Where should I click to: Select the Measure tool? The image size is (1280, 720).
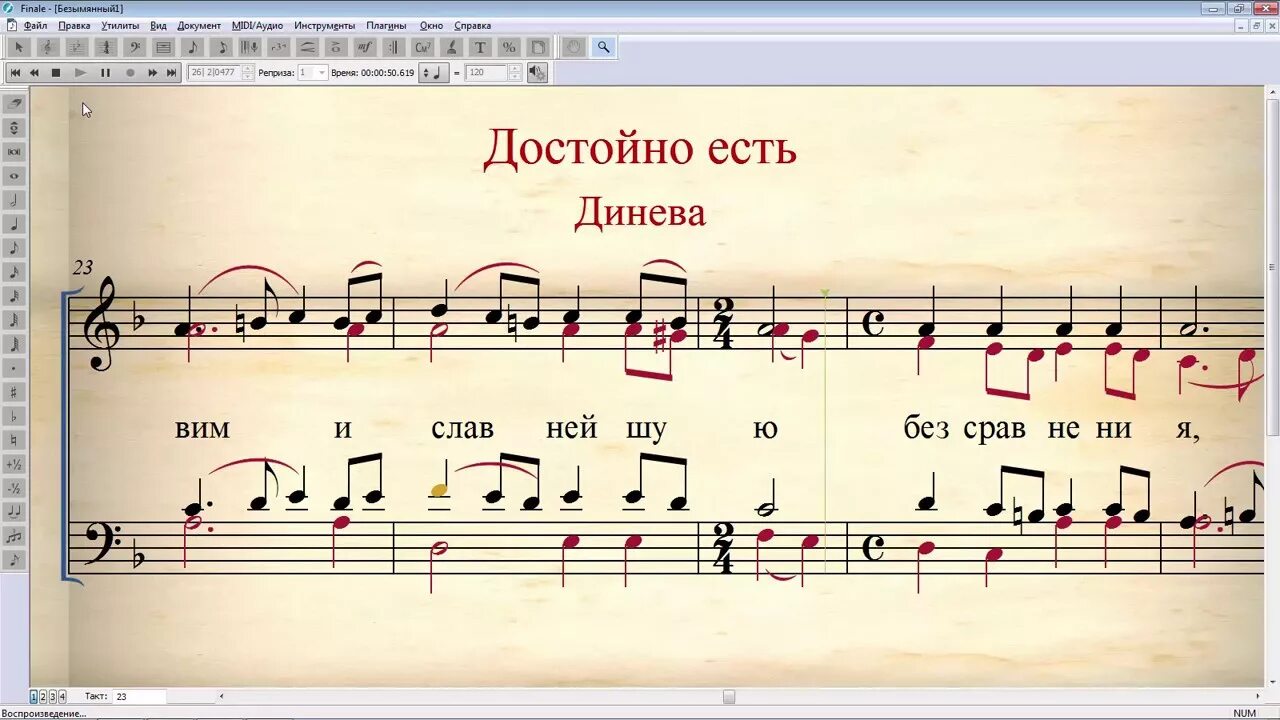[x=162, y=47]
